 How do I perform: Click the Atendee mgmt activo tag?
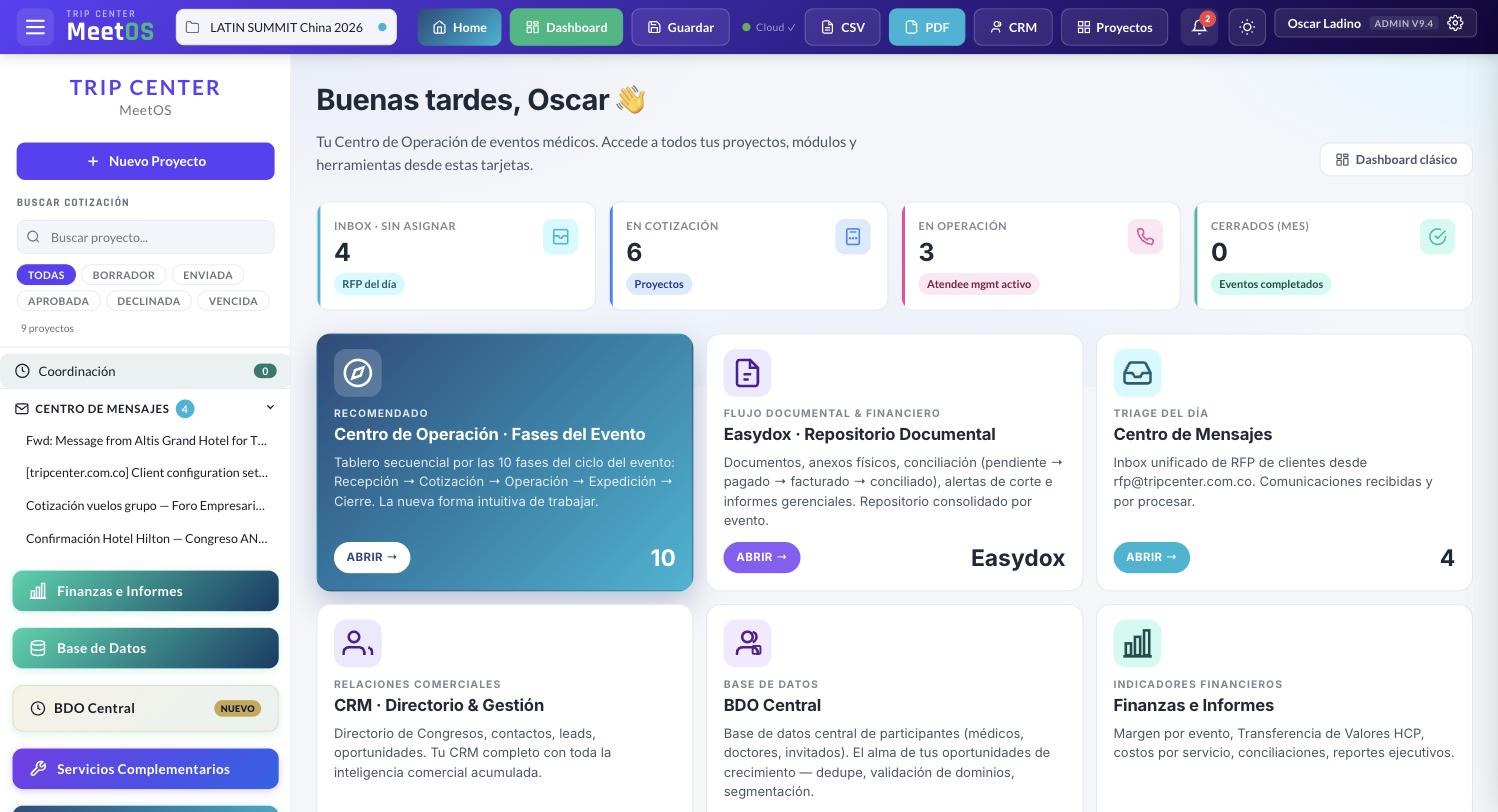(x=979, y=284)
